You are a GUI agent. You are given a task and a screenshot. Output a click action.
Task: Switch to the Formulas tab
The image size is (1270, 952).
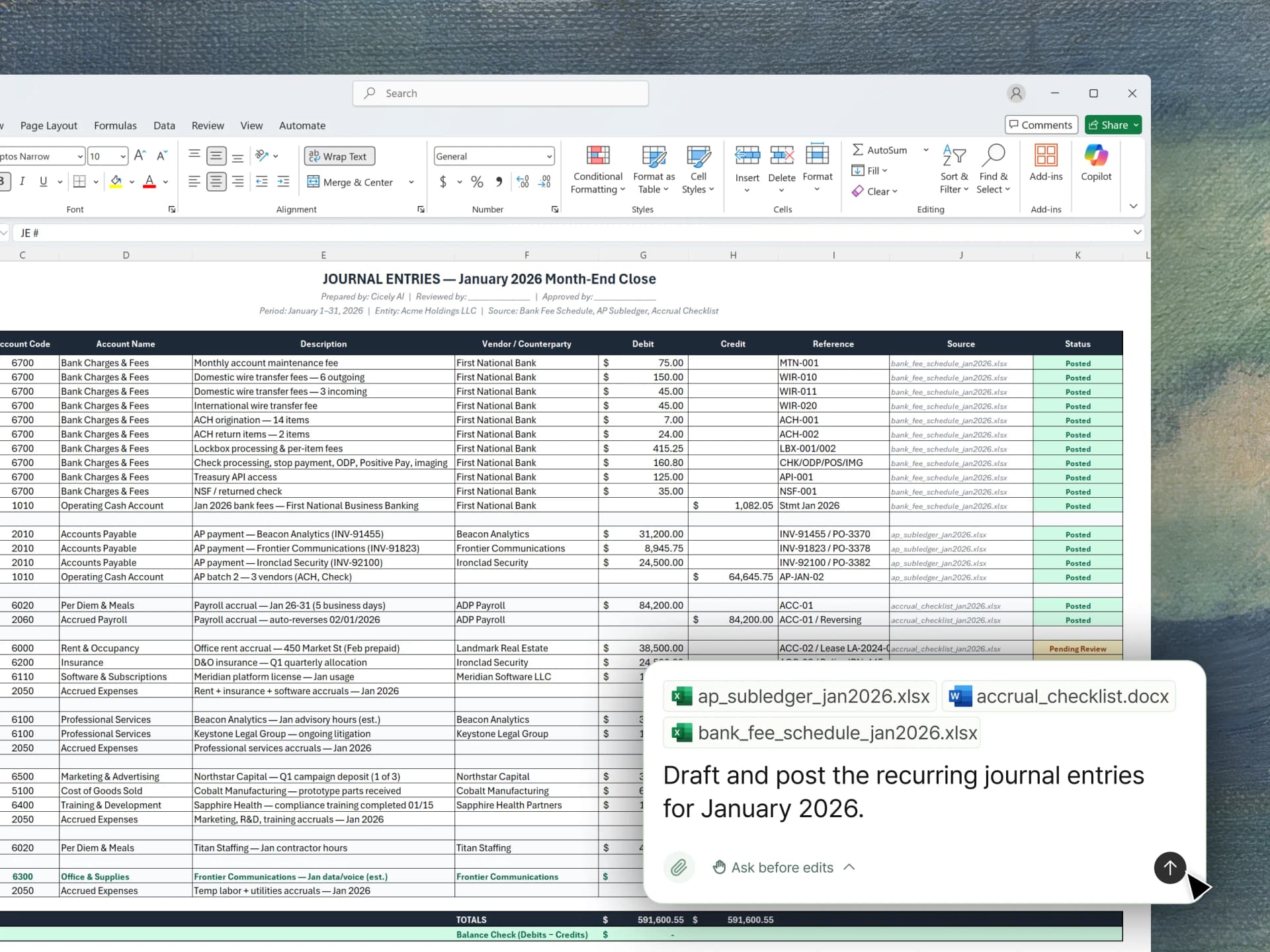tap(115, 126)
